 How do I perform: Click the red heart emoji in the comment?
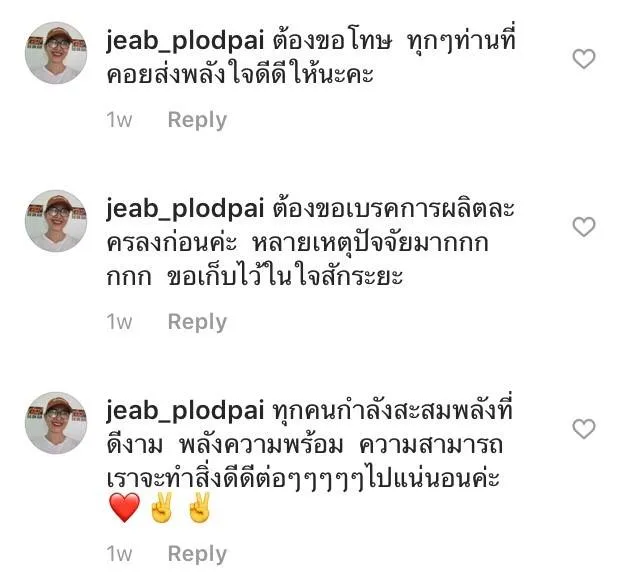pyautogui.click(x=124, y=508)
